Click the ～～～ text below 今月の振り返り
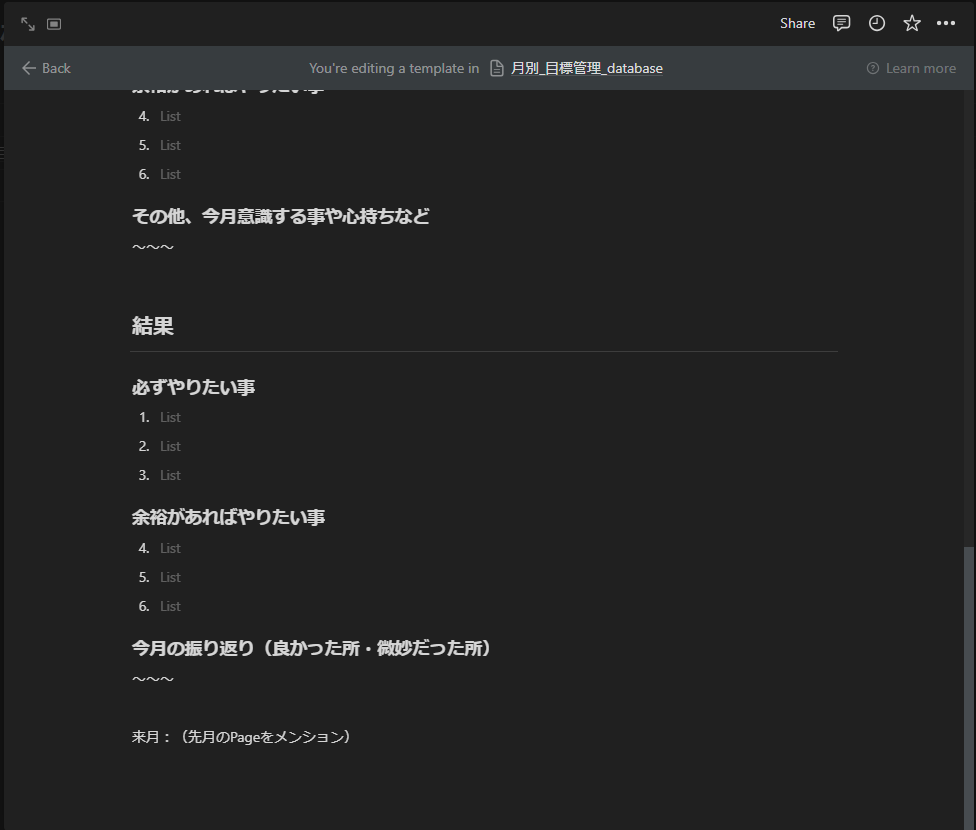Screen dimensions: 976x830 [152, 679]
